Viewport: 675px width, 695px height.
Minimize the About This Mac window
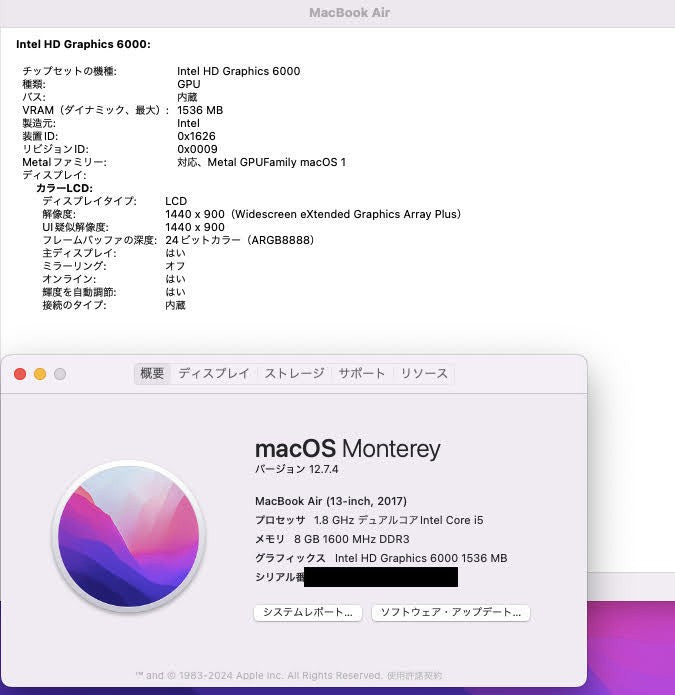coord(40,374)
